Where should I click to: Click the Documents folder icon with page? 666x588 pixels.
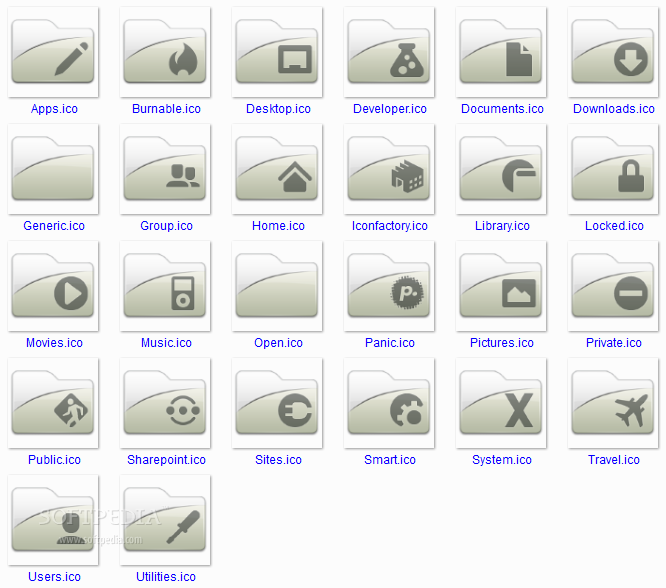coord(501,52)
